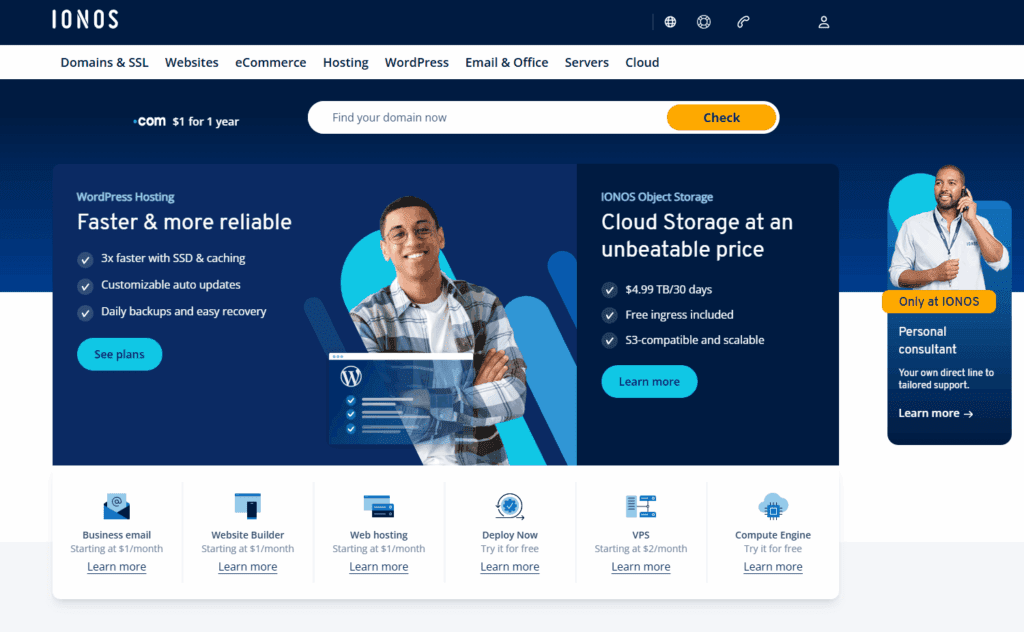Open the Email & Office menu
The width and height of the screenshot is (1024, 632).
point(507,63)
